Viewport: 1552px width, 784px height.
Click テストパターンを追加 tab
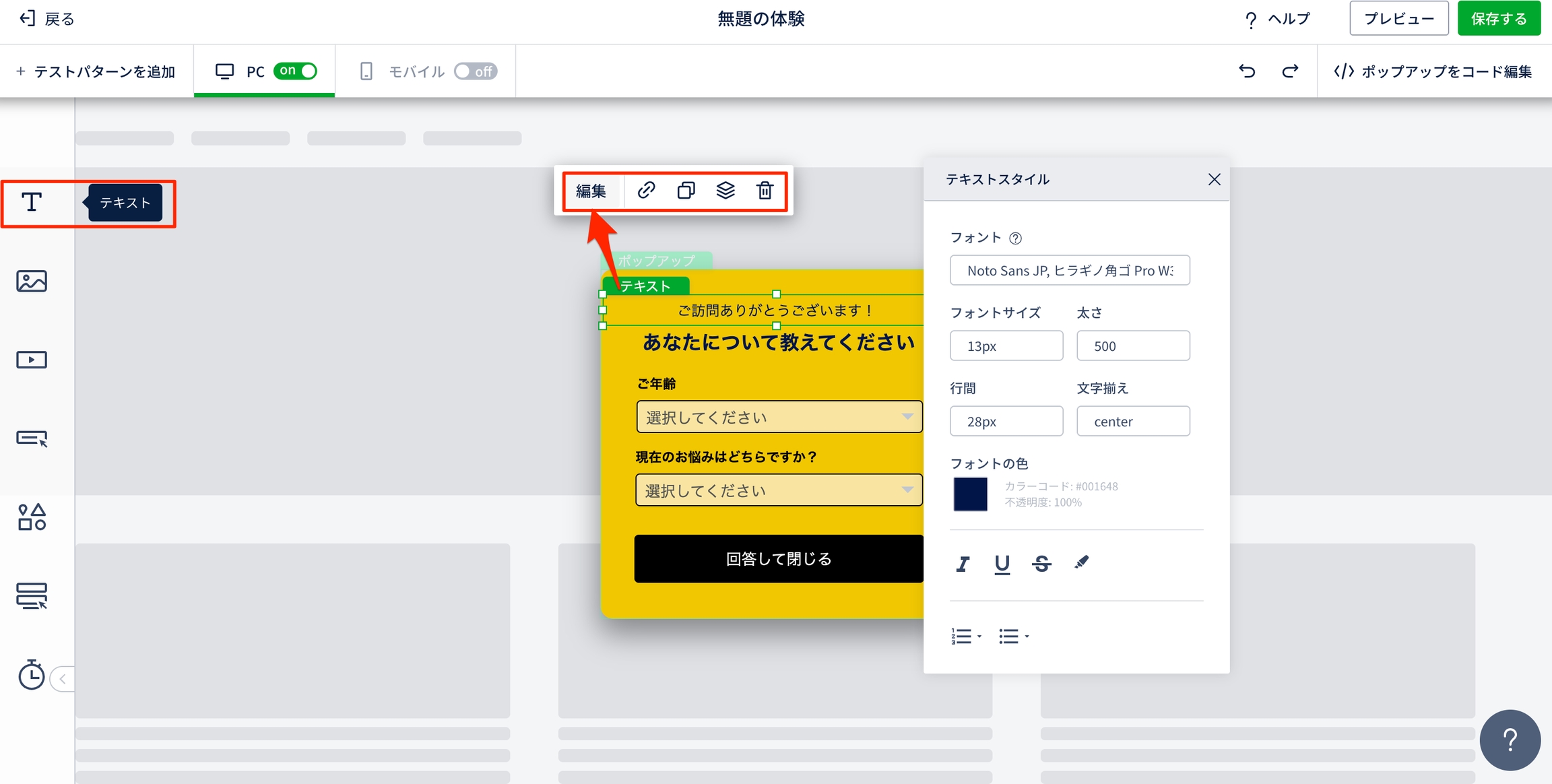[x=96, y=71]
